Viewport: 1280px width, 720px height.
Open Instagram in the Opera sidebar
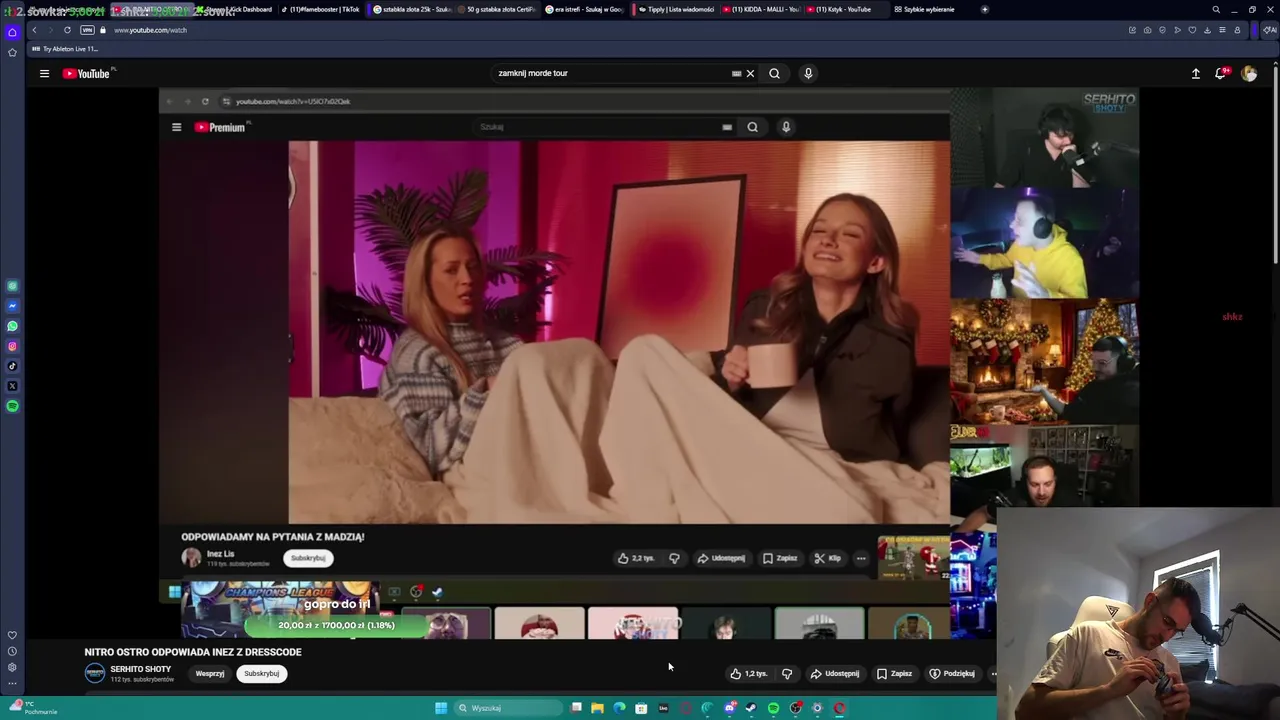tap(12, 346)
